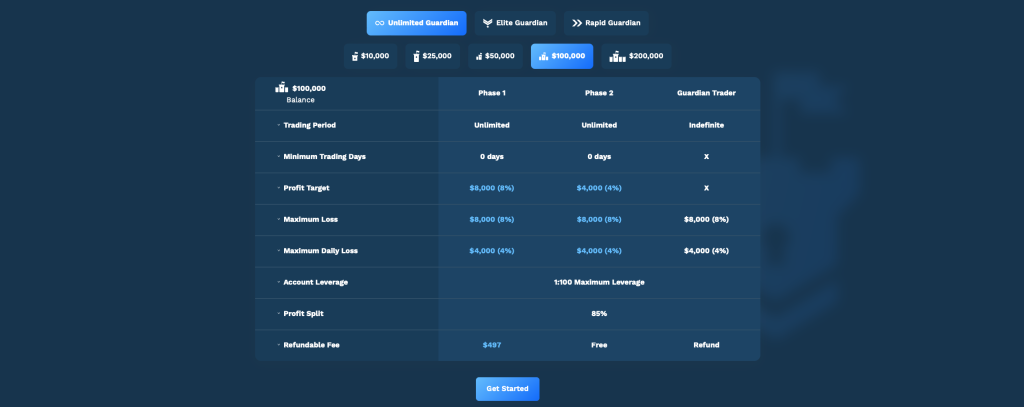Expand the Profit Target row details
This screenshot has width=1024, height=407.
click(x=278, y=188)
